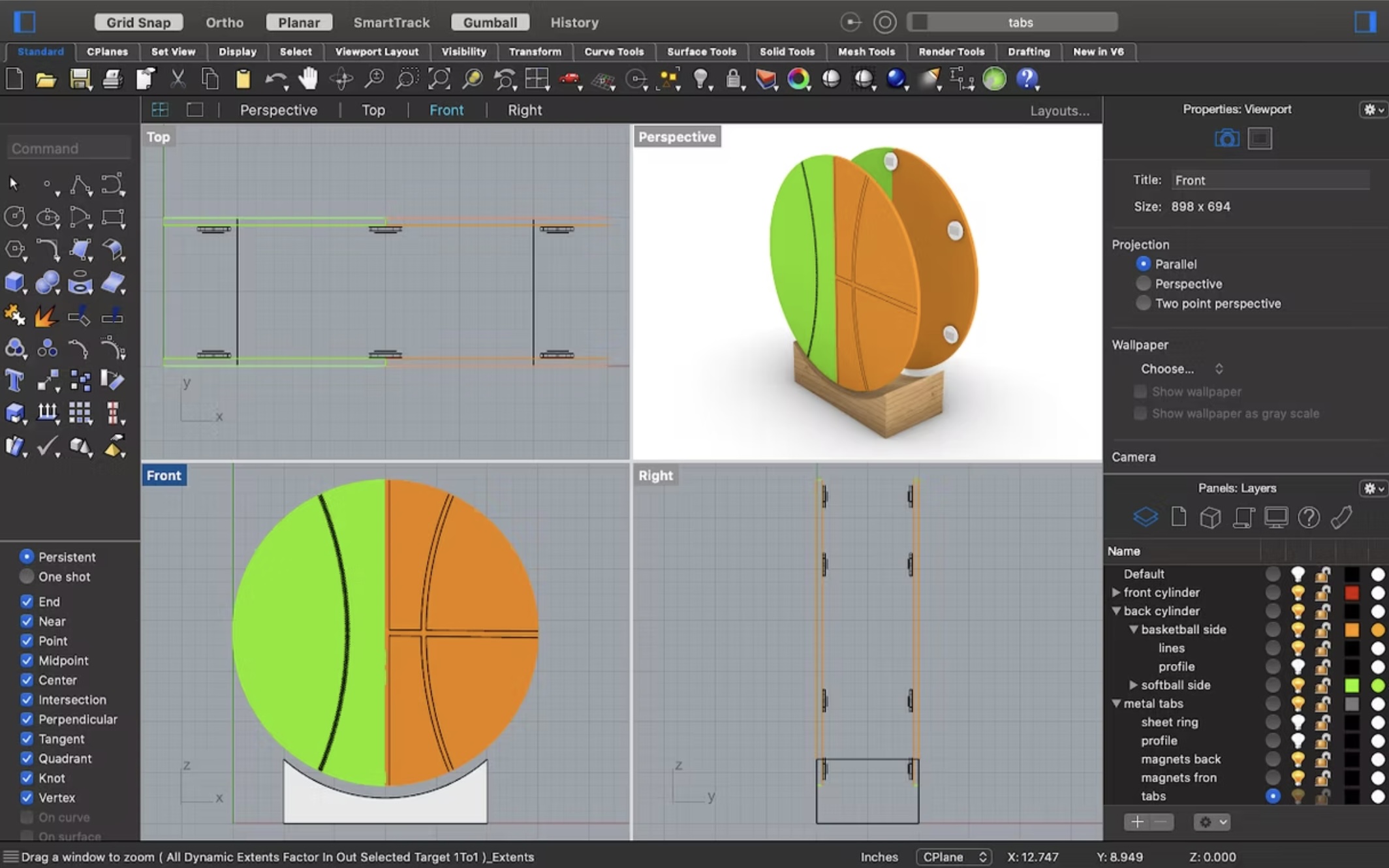This screenshot has width=1389, height=868.
Task: Select the Pan hand tool
Action: (308, 80)
